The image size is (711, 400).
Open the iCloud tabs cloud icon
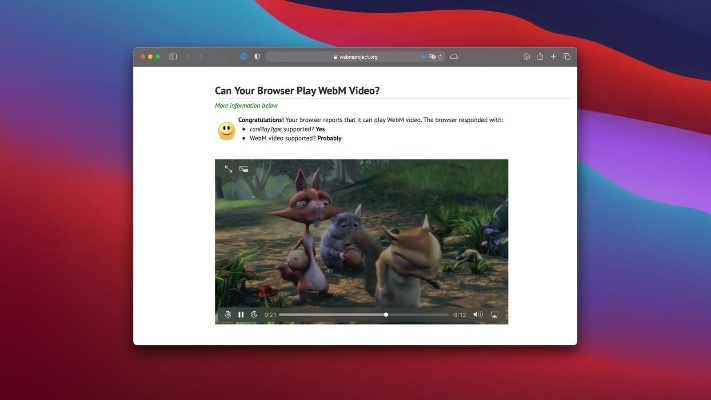(454, 57)
